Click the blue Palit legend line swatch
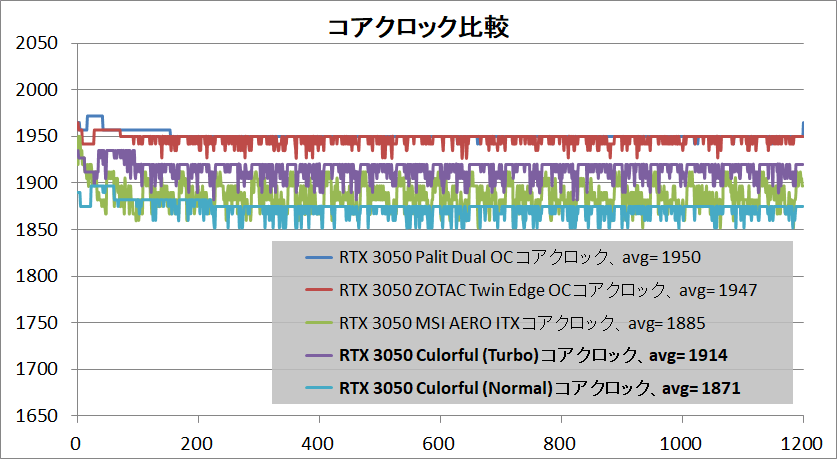 (319, 257)
